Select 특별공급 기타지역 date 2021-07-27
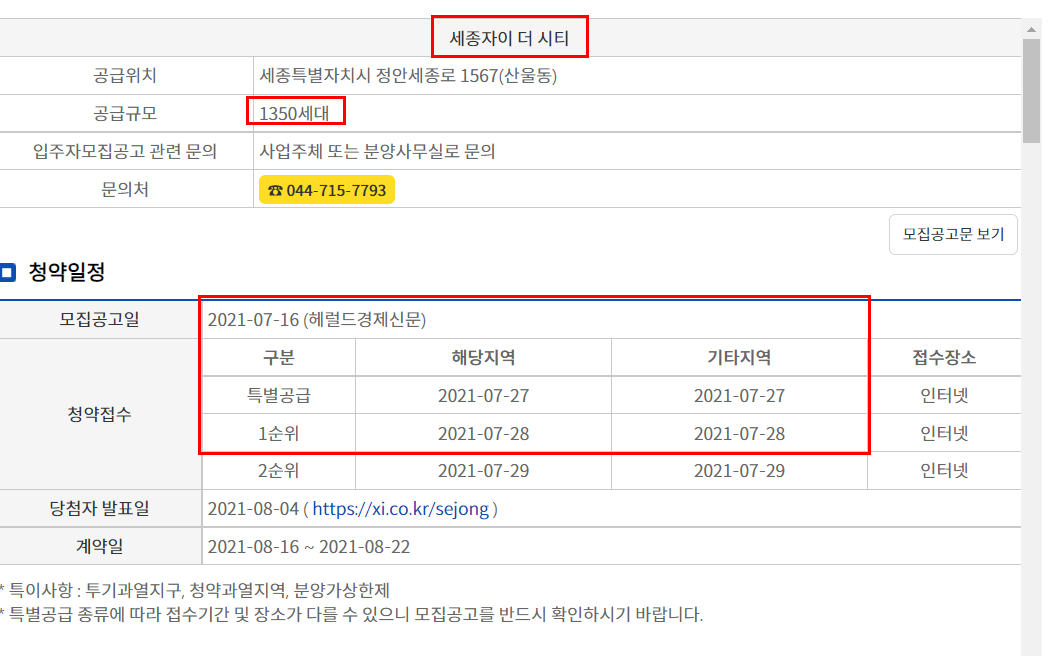Screen dimensions: 1061x656 739,395
